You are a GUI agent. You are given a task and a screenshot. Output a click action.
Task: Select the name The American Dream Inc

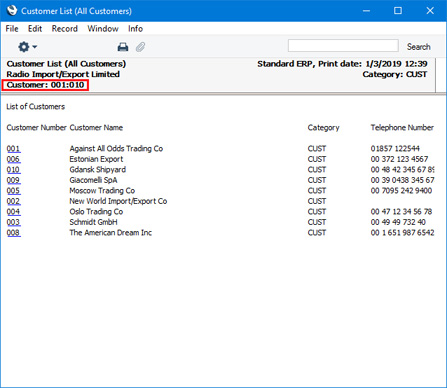click(111, 233)
